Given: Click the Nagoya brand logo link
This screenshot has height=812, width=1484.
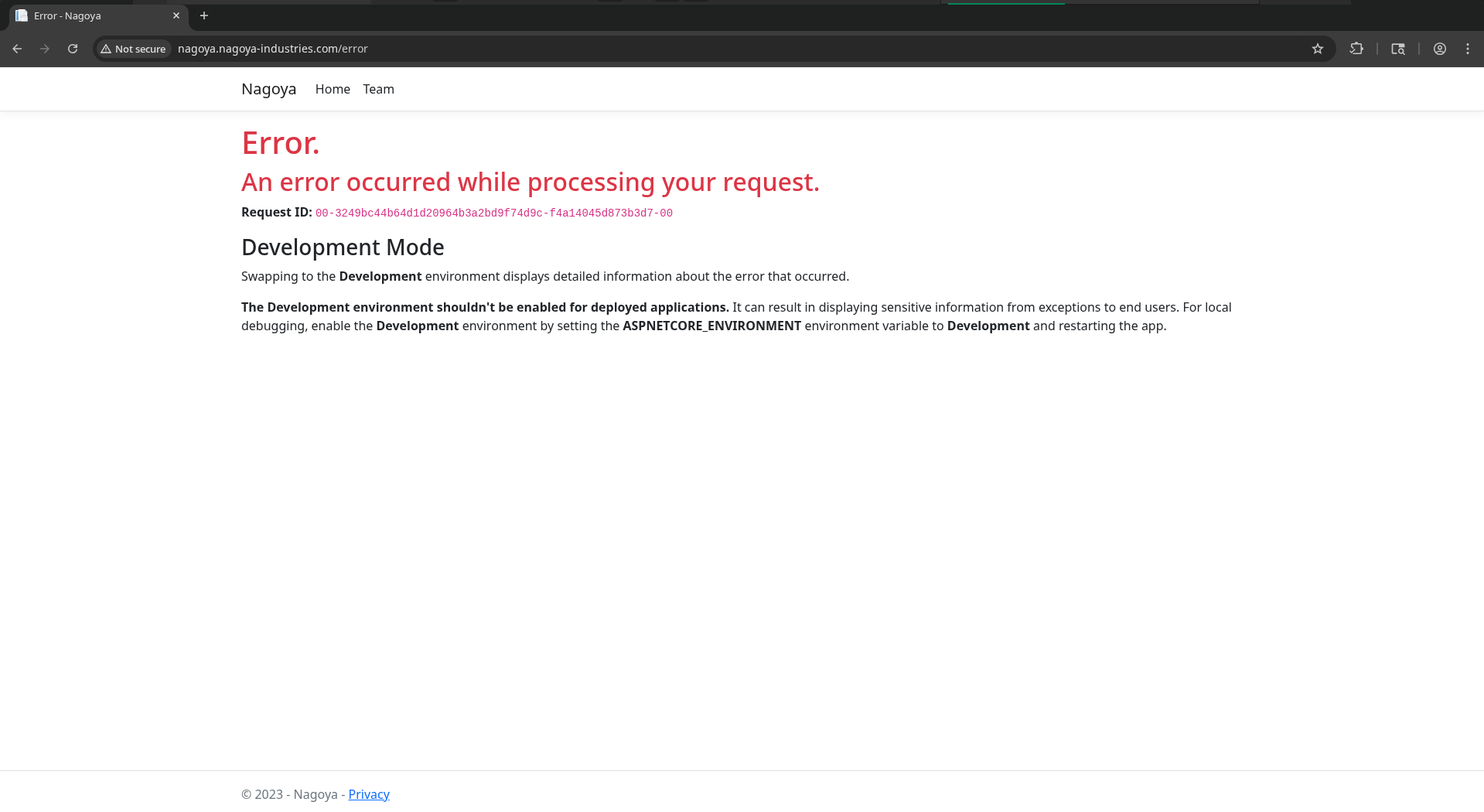Looking at the screenshot, I should point(268,89).
